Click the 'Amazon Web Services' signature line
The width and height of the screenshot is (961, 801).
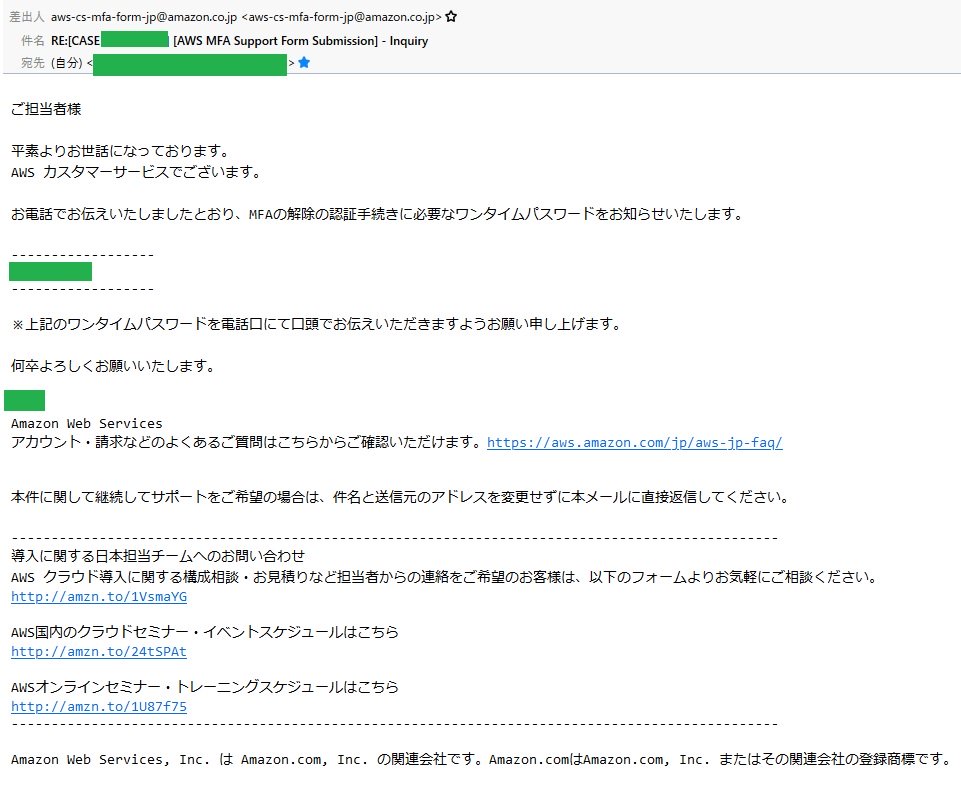point(86,423)
